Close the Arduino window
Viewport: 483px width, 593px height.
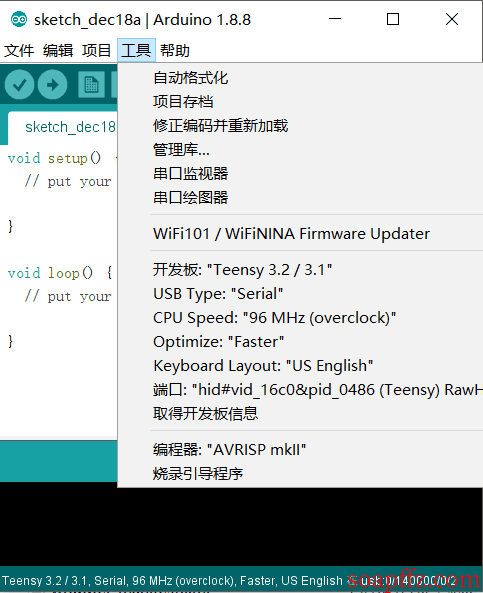(452, 19)
